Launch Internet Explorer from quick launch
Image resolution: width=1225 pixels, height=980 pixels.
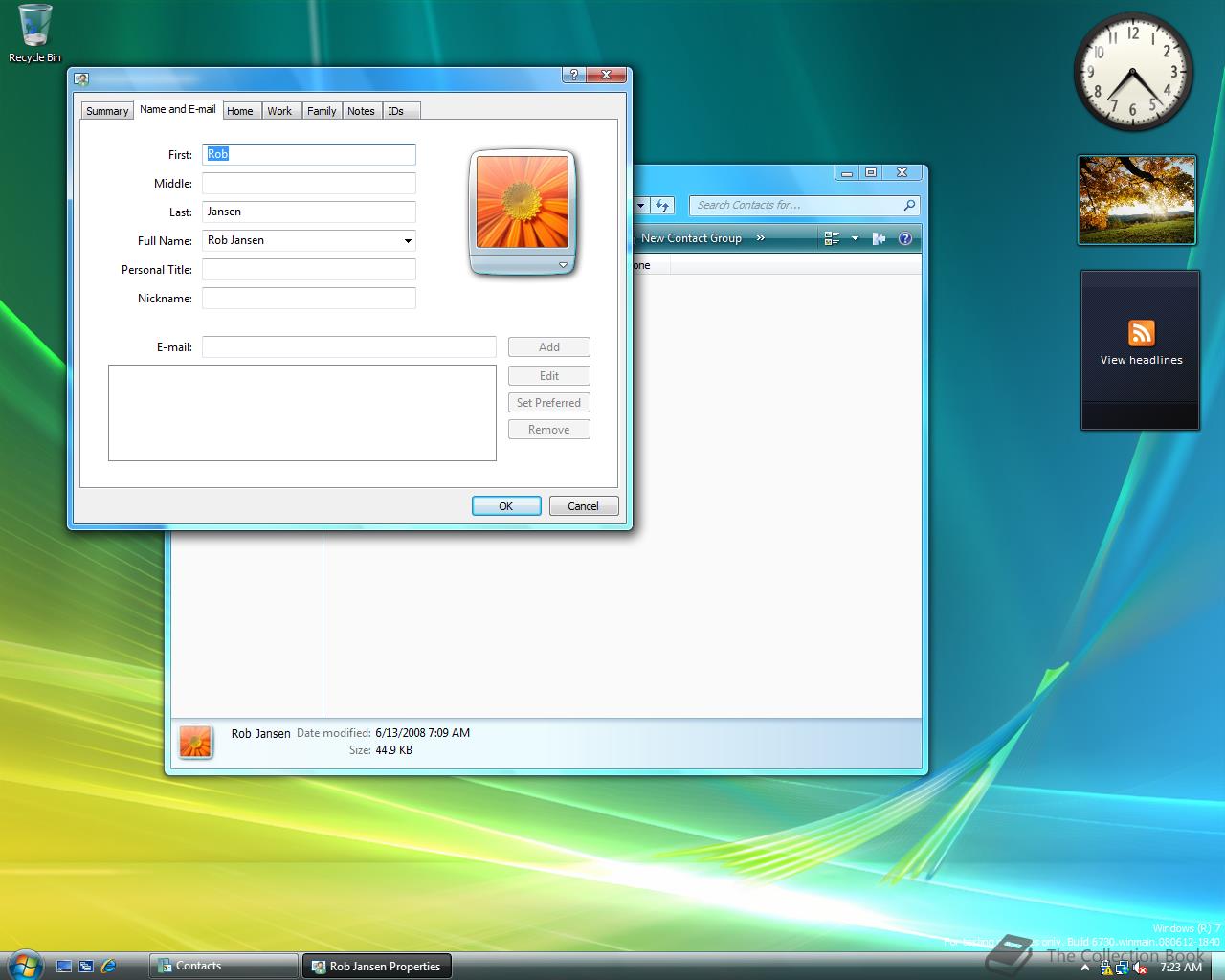pos(108,967)
